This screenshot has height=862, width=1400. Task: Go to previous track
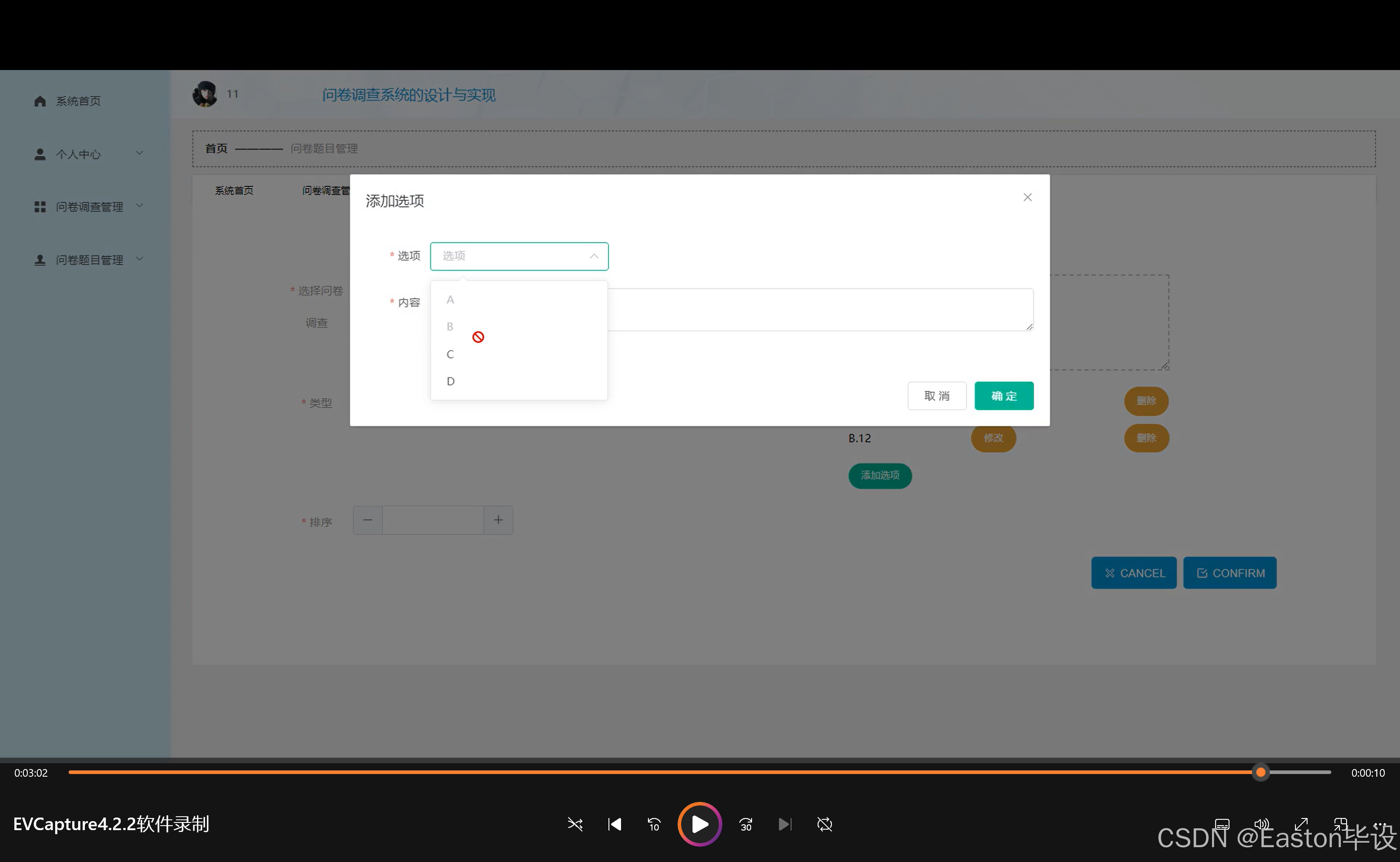tap(614, 824)
